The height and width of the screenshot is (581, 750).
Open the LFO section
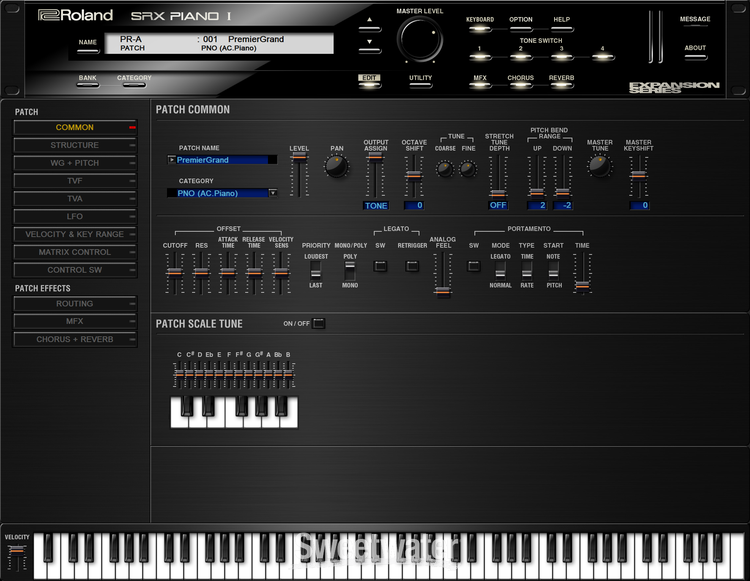75,216
